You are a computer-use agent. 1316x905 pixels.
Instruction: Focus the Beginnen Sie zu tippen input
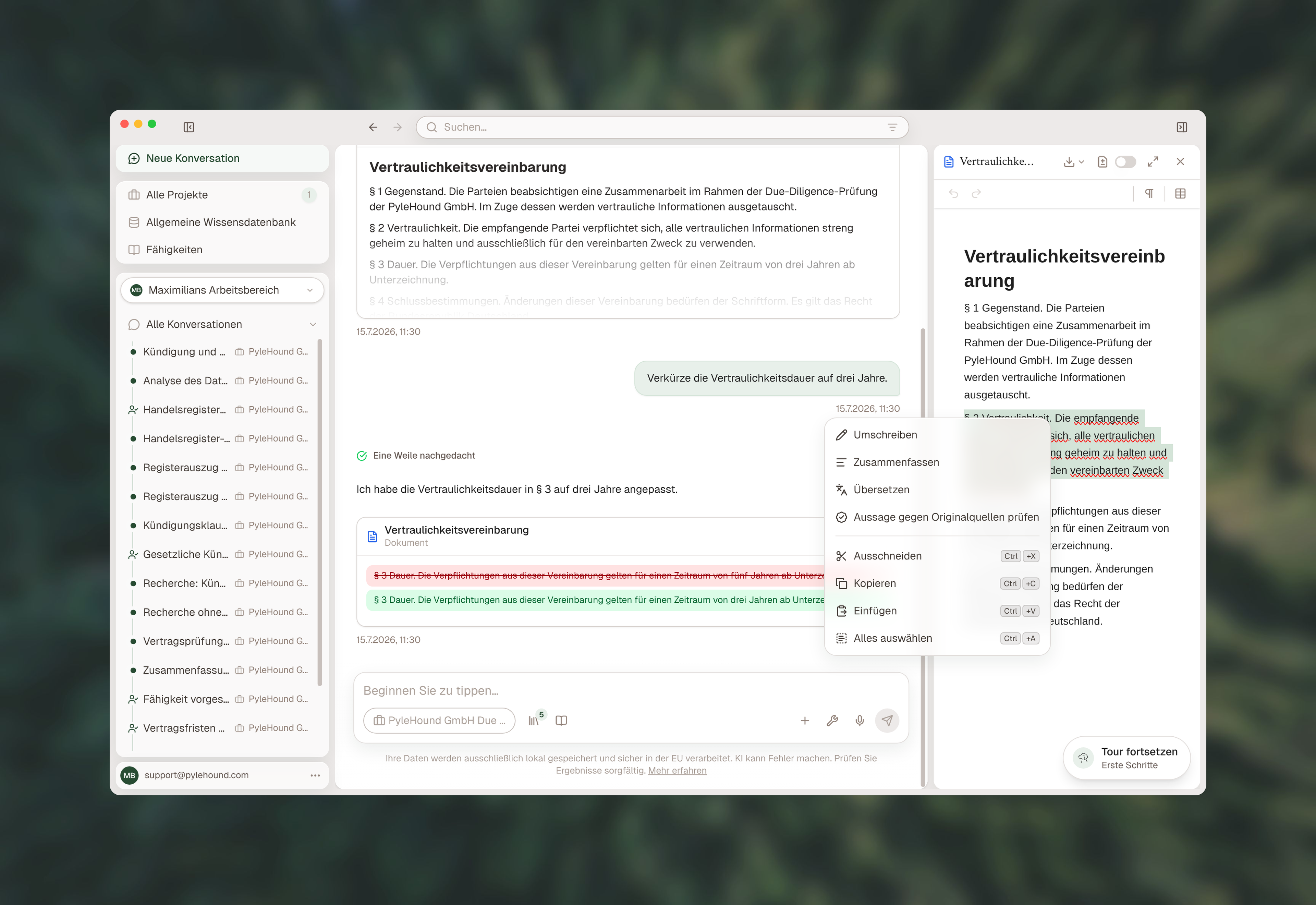(631, 691)
